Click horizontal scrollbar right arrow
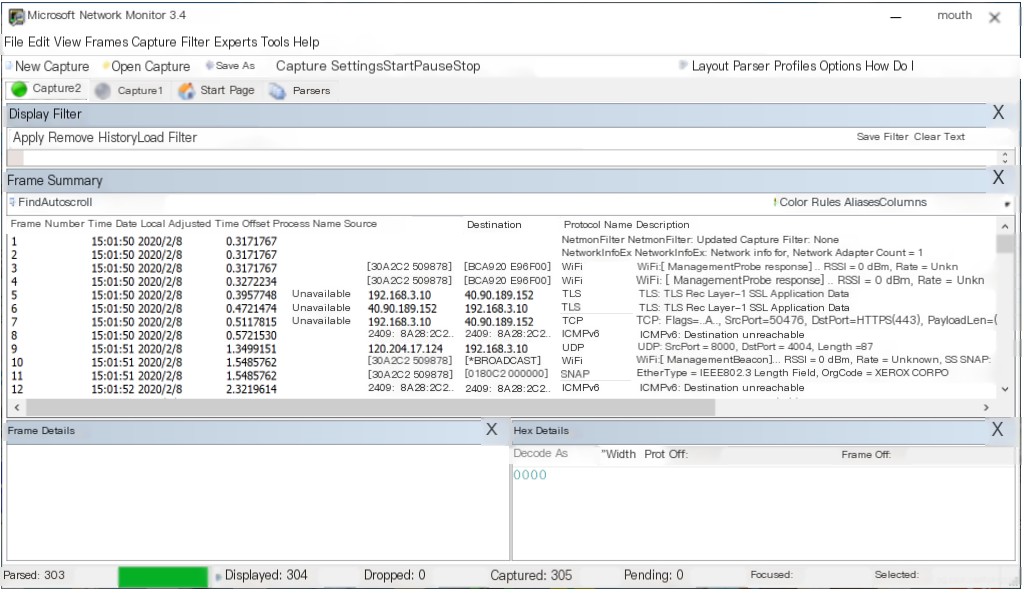The image size is (1024, 594). pos(986,407)
